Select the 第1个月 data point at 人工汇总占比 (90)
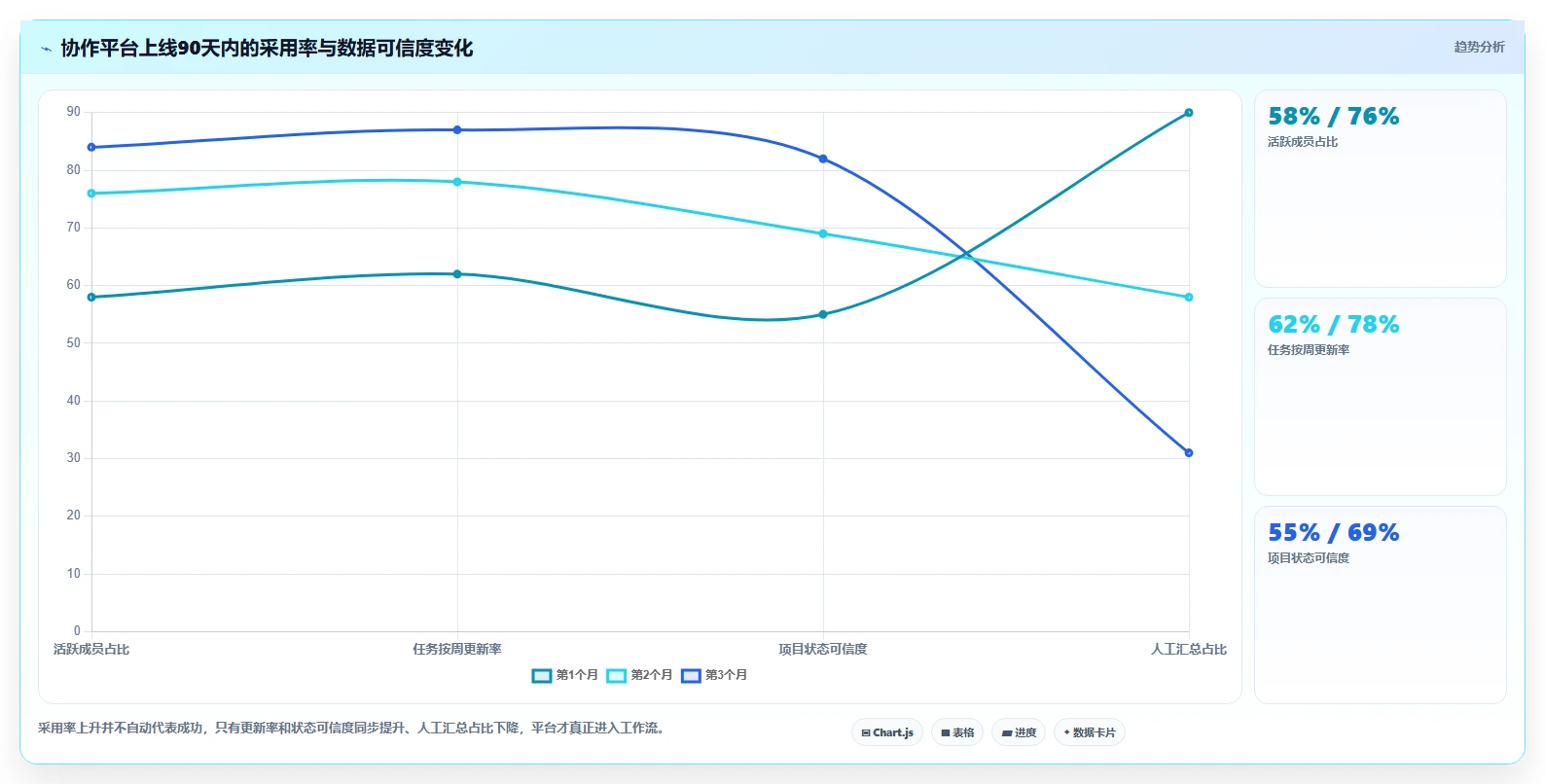This screenshot has width=1545, height=784. click(1189, 113)
